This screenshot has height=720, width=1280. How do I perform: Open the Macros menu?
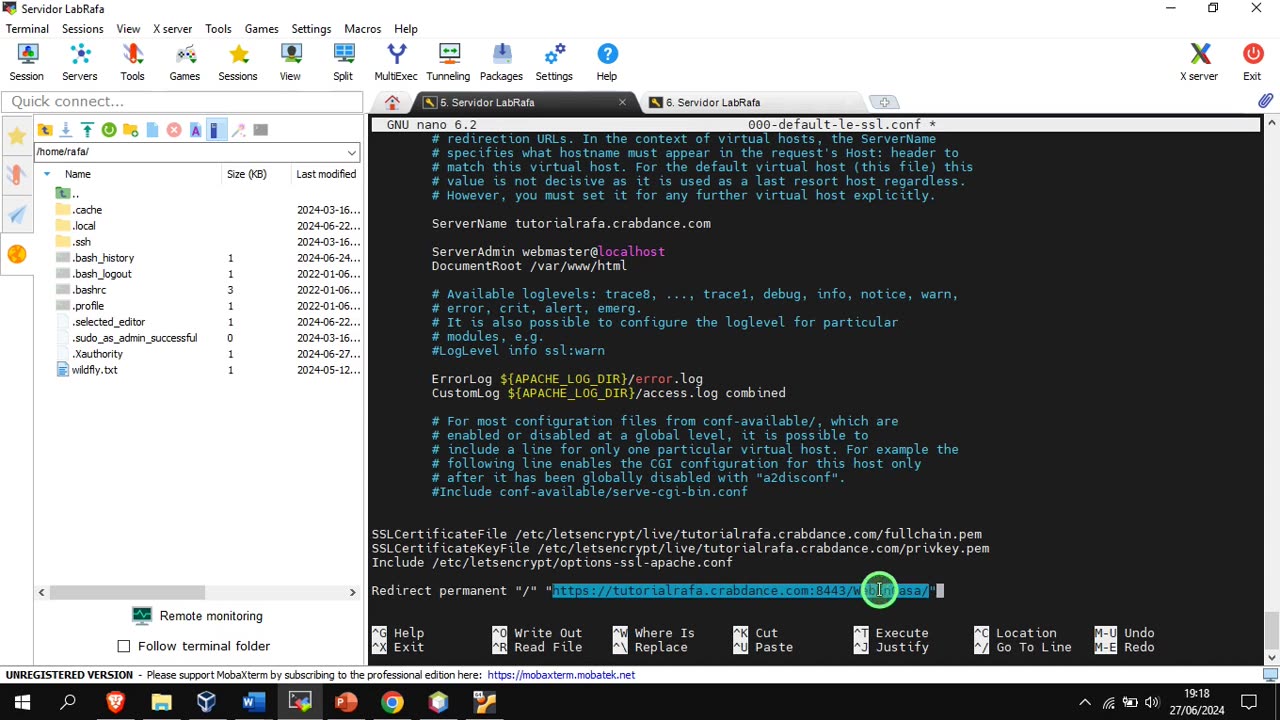click(x=362, y=29)
